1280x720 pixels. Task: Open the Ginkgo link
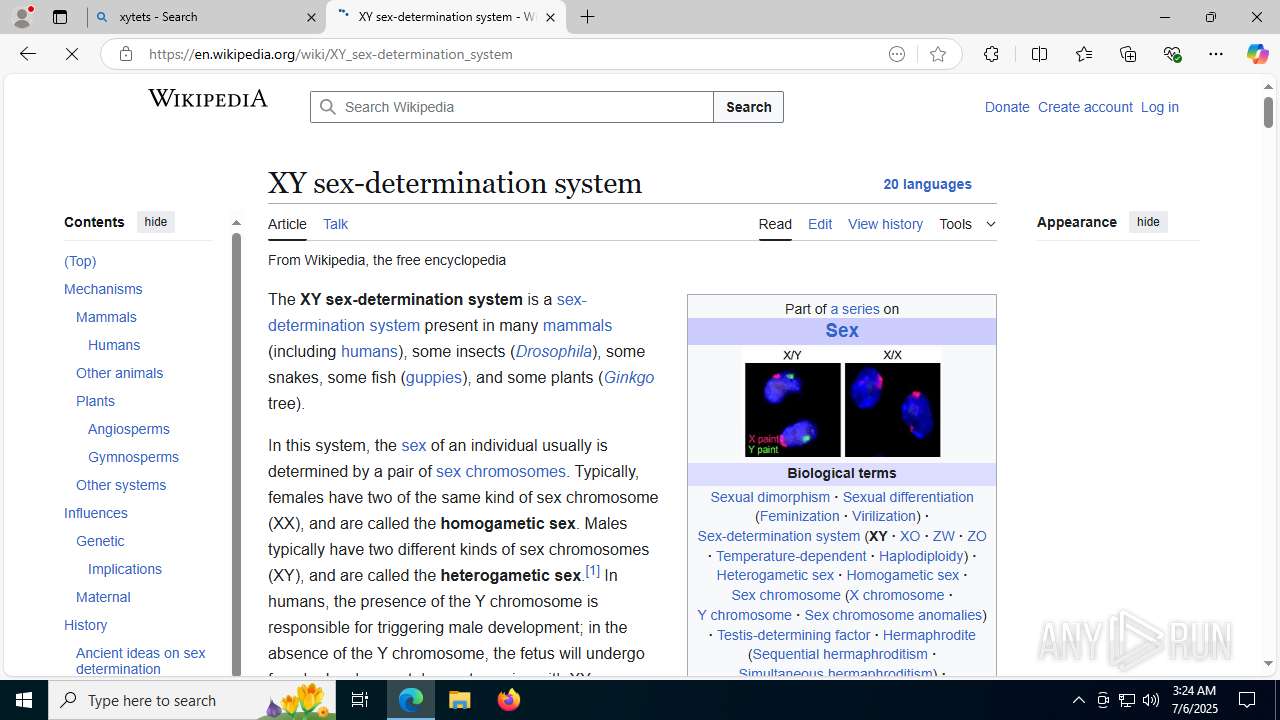pyautogui.click(x=629, y=377)
